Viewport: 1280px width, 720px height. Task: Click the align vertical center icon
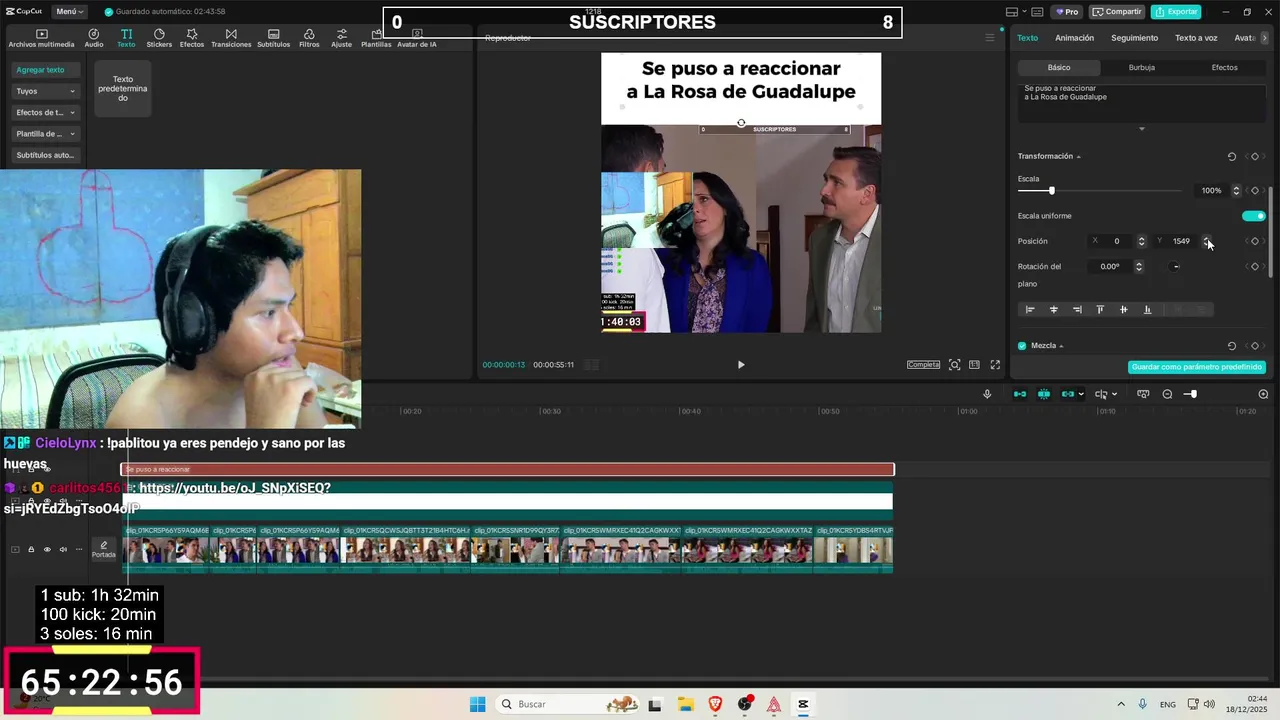pos(1123,310)
